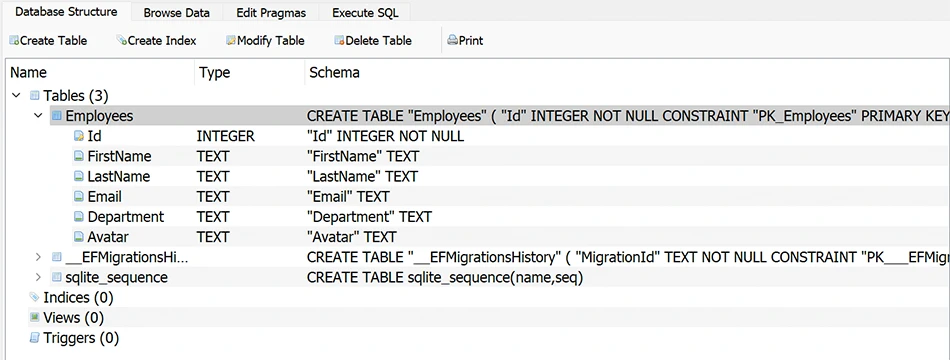This screenshot has height=360, width=950.
Task: Click the Delete Table button label
Action: tap(379, 41)
